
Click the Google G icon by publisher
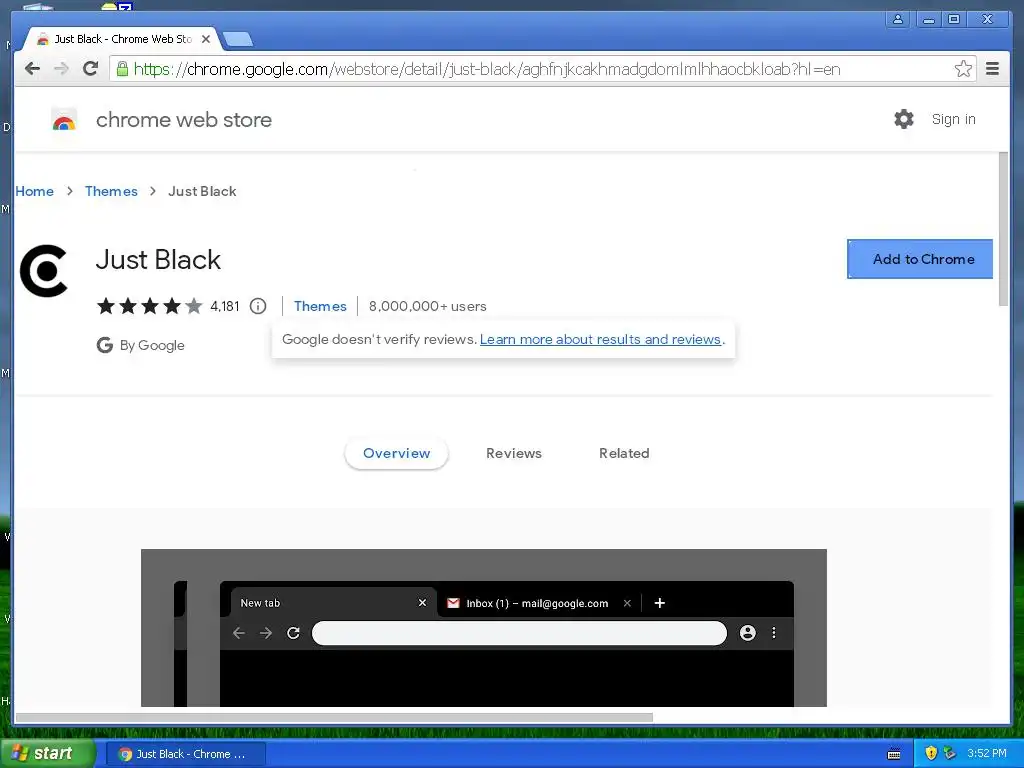(104, 345)
